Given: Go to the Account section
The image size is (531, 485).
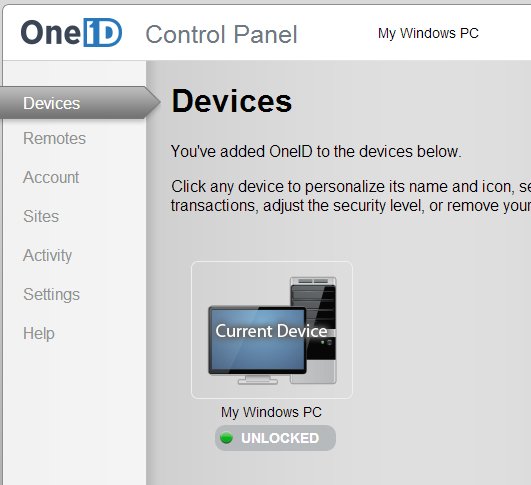Looking at the screenshot, I should coord(51,177).
